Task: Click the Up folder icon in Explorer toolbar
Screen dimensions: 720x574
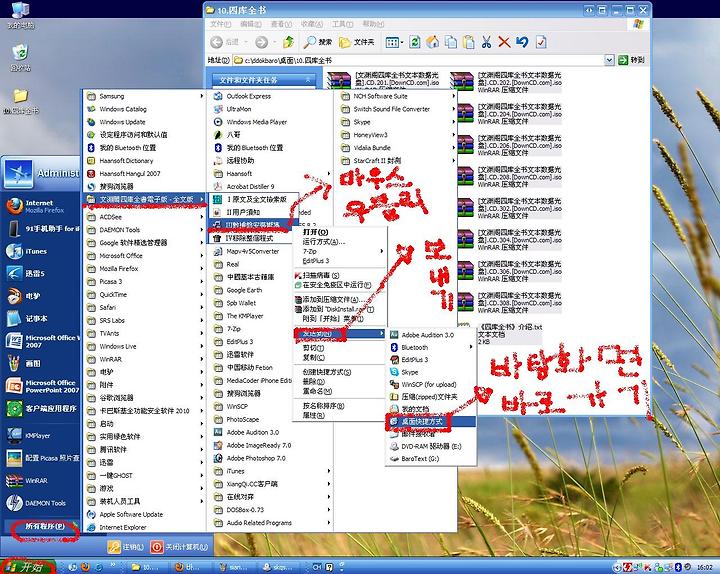Action: point(288,42)
